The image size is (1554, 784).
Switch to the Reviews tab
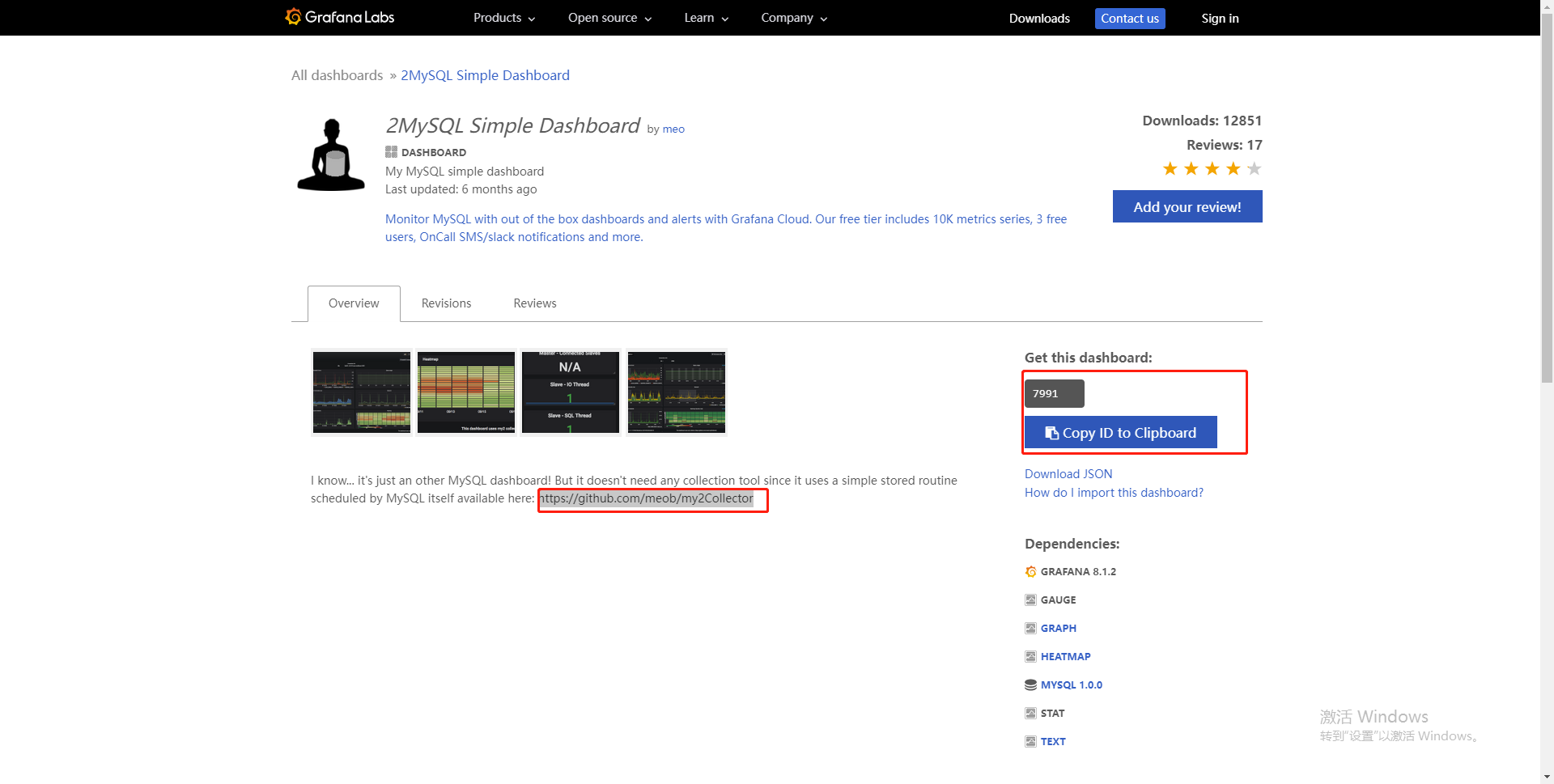coord(535,303)
